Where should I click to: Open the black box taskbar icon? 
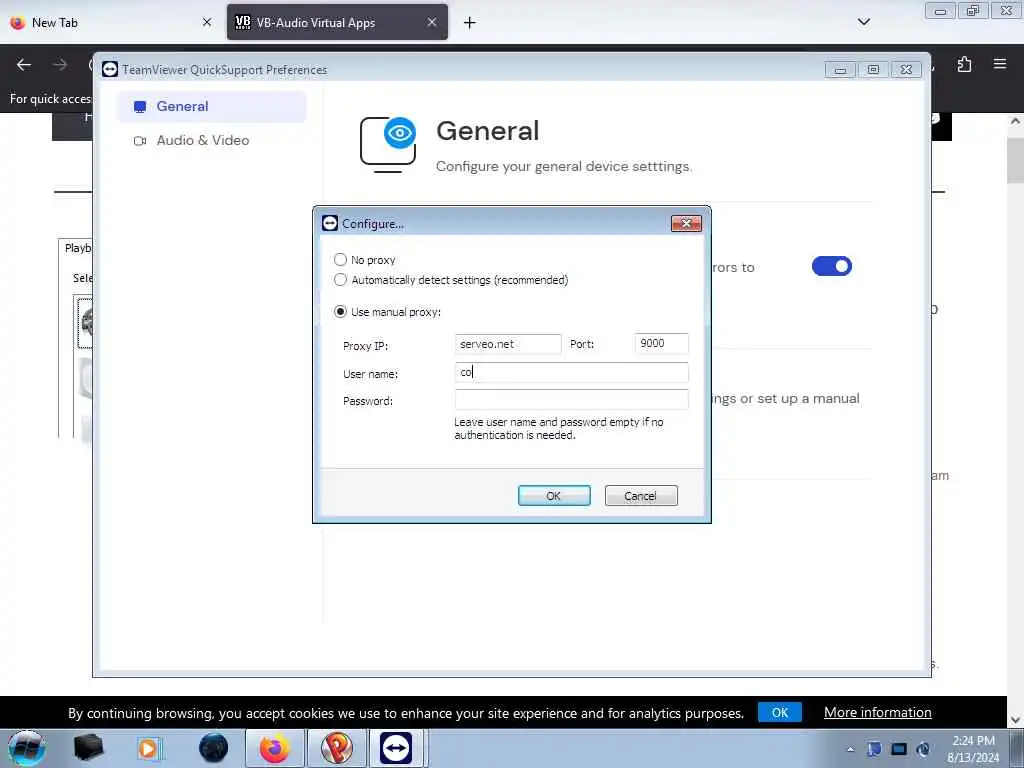88,748
